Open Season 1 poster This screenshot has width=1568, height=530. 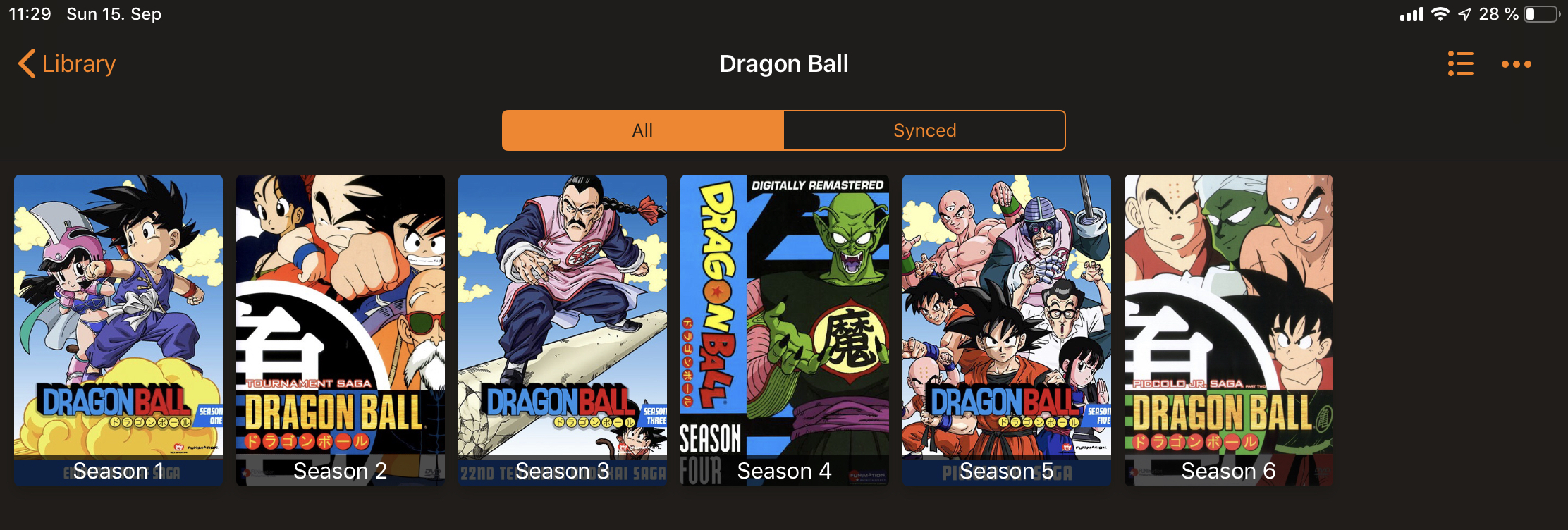point(118,330)
